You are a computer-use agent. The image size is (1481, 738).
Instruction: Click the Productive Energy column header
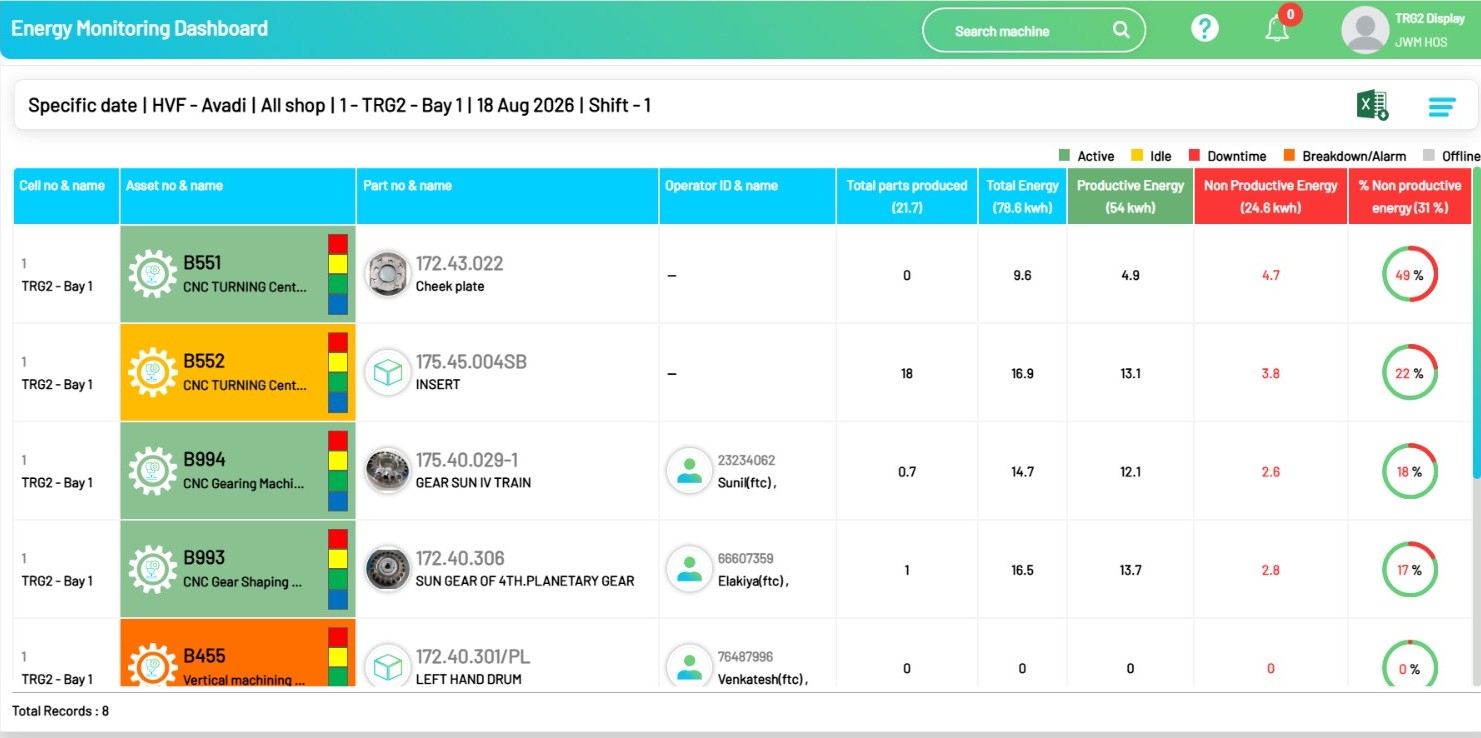click(1130, 196)
